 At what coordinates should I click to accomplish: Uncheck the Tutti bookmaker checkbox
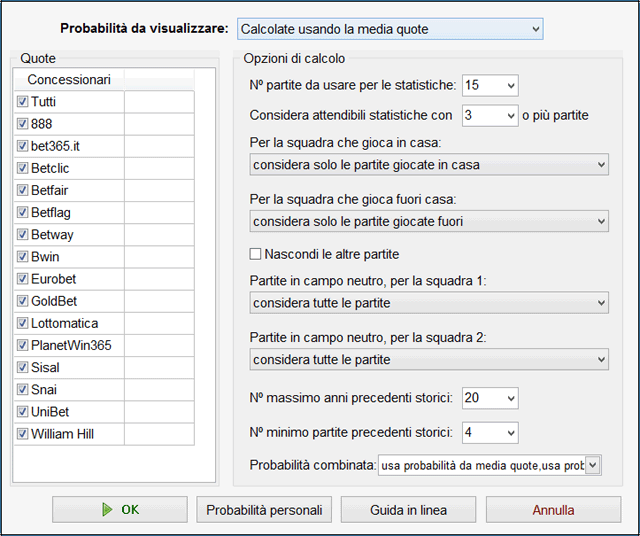tap(22, 102)
